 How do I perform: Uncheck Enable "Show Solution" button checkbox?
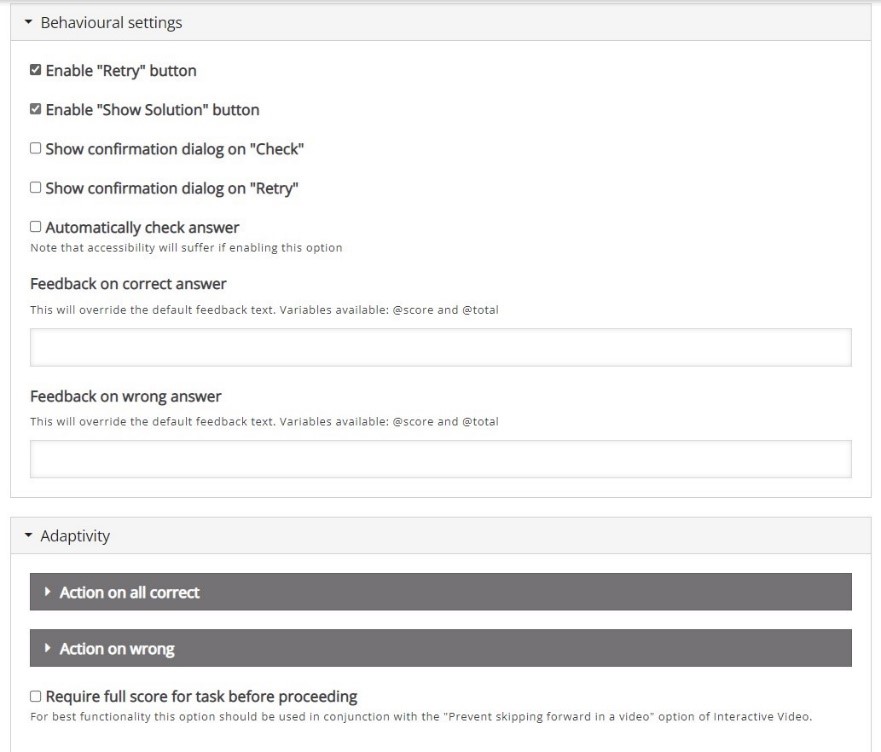35,109
